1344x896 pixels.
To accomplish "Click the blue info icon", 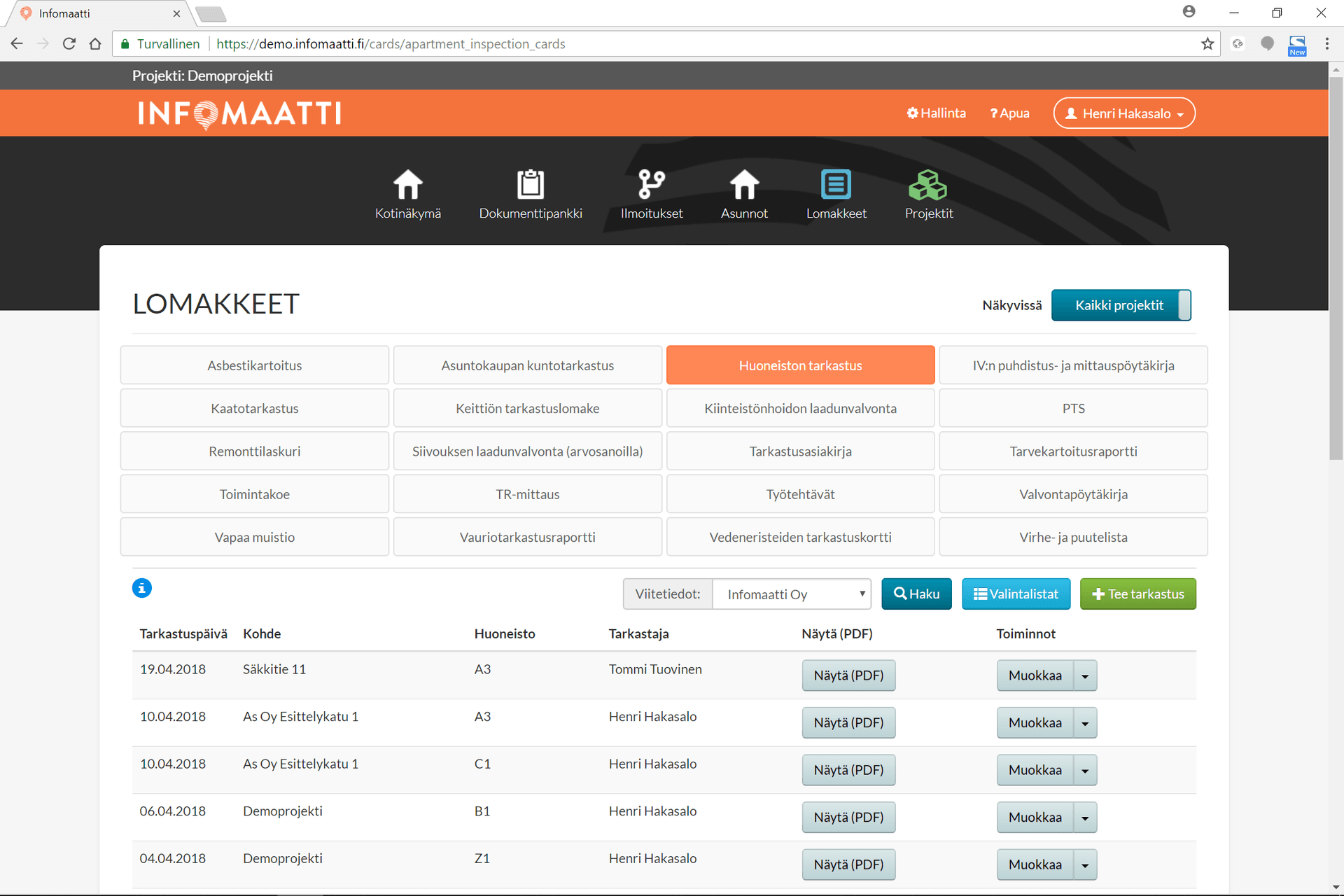I will pyautogui.click(x=142, y=588).
